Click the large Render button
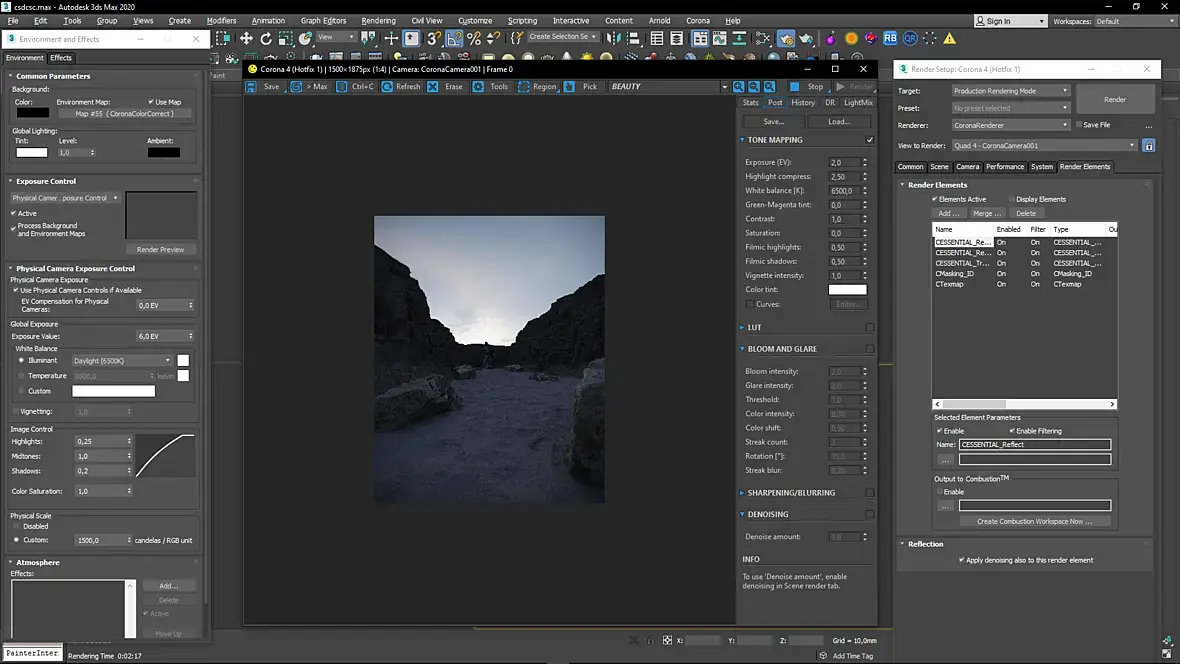1180x664 pixels. click(x=1115, y=99)
